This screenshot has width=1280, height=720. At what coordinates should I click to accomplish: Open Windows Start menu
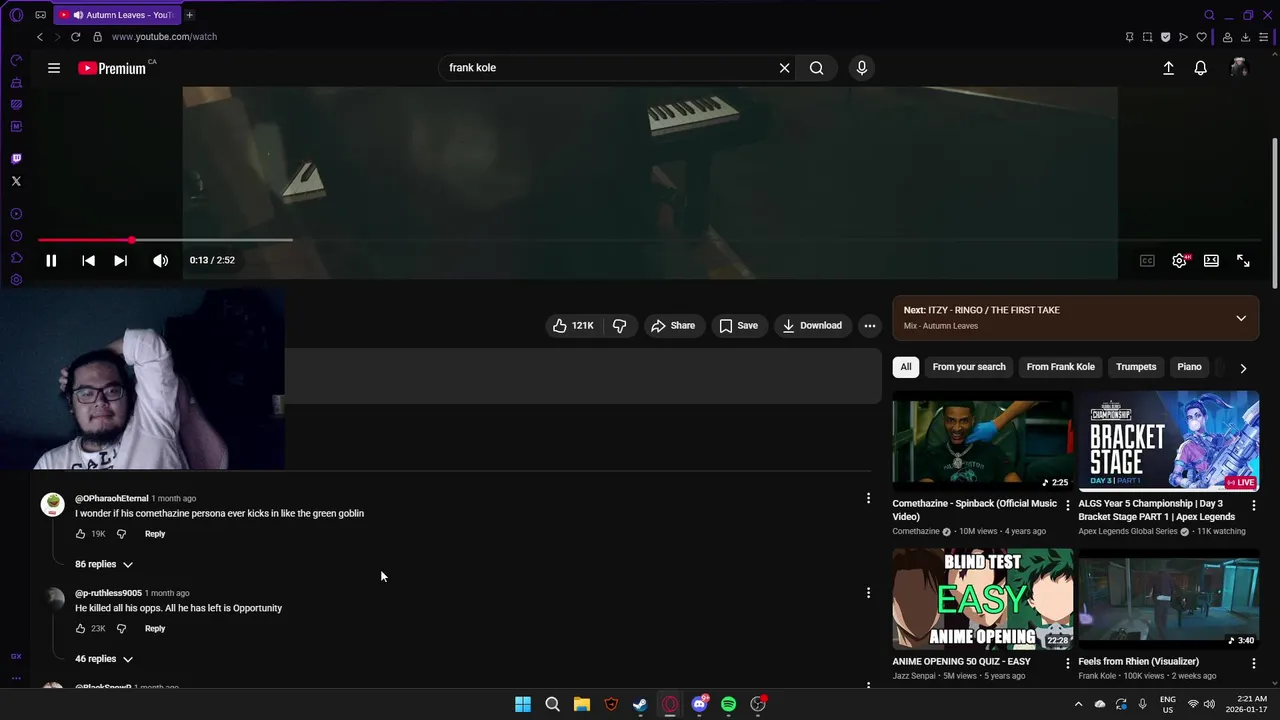pos(522,704)
